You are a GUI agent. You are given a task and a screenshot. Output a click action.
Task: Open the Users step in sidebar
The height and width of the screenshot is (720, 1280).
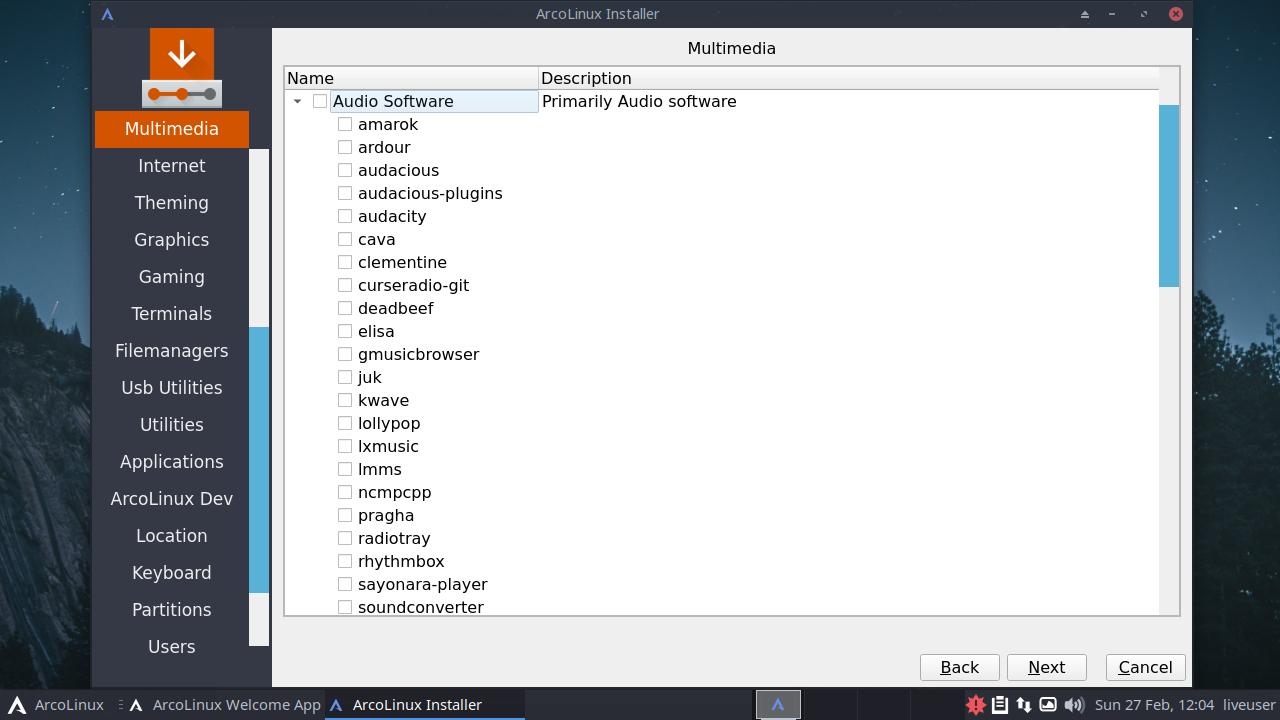coord(172,647)
